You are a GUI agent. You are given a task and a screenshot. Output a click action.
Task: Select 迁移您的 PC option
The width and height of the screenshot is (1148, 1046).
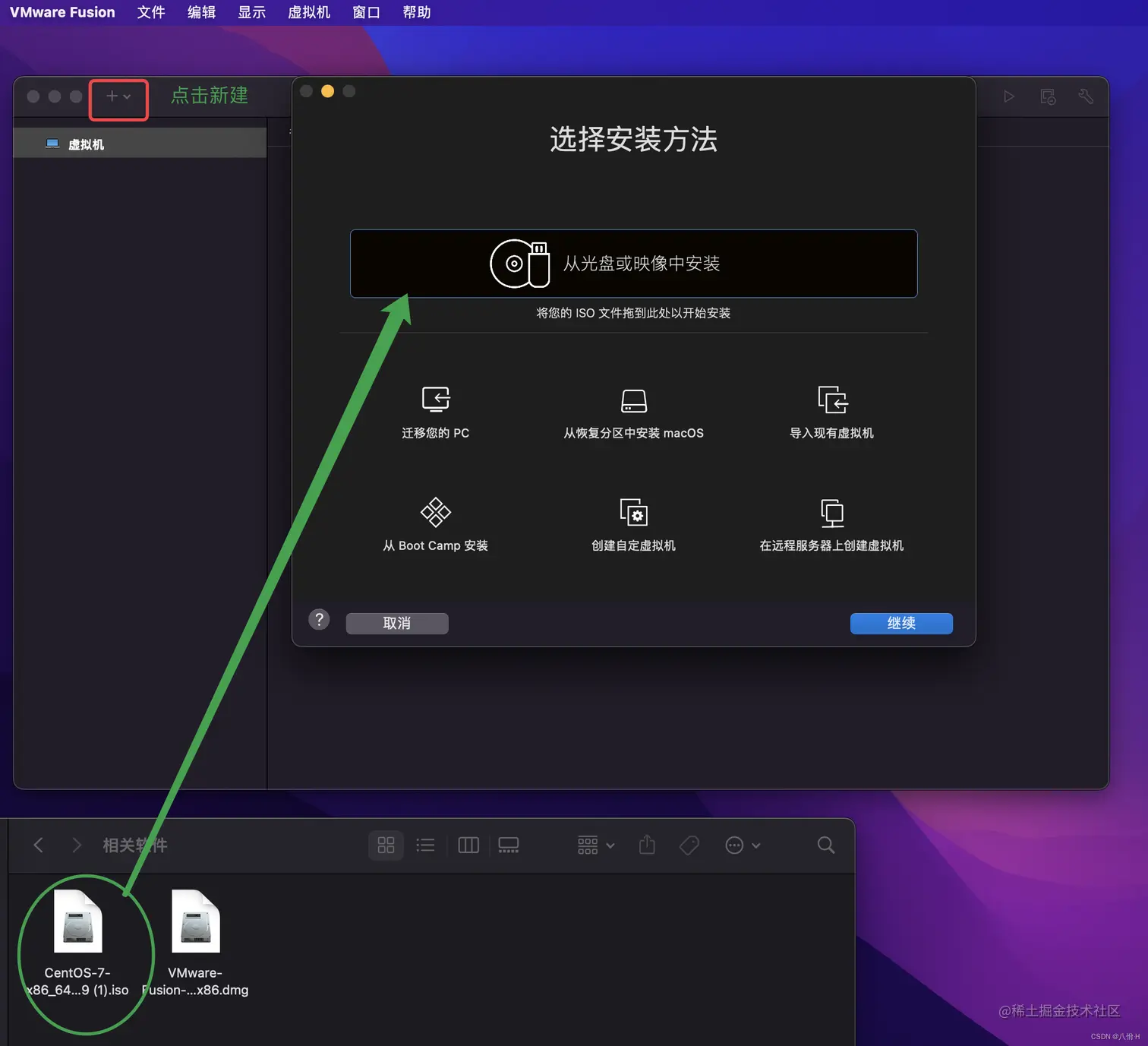(x=435, y=412)
